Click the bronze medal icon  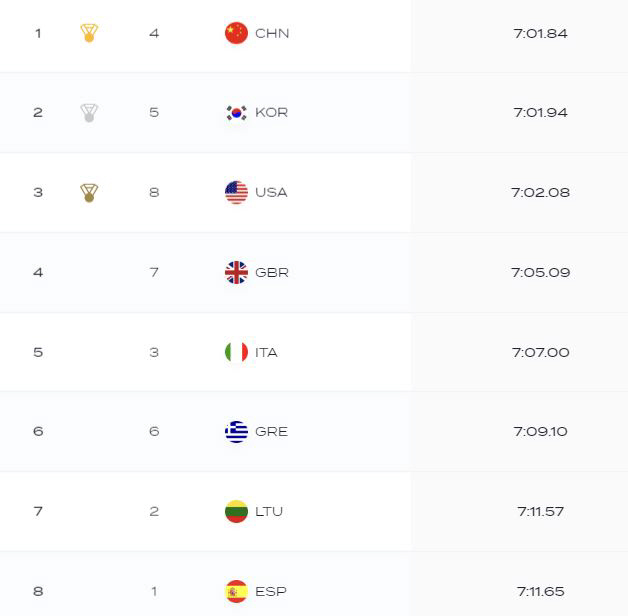[x=89, y=193]
